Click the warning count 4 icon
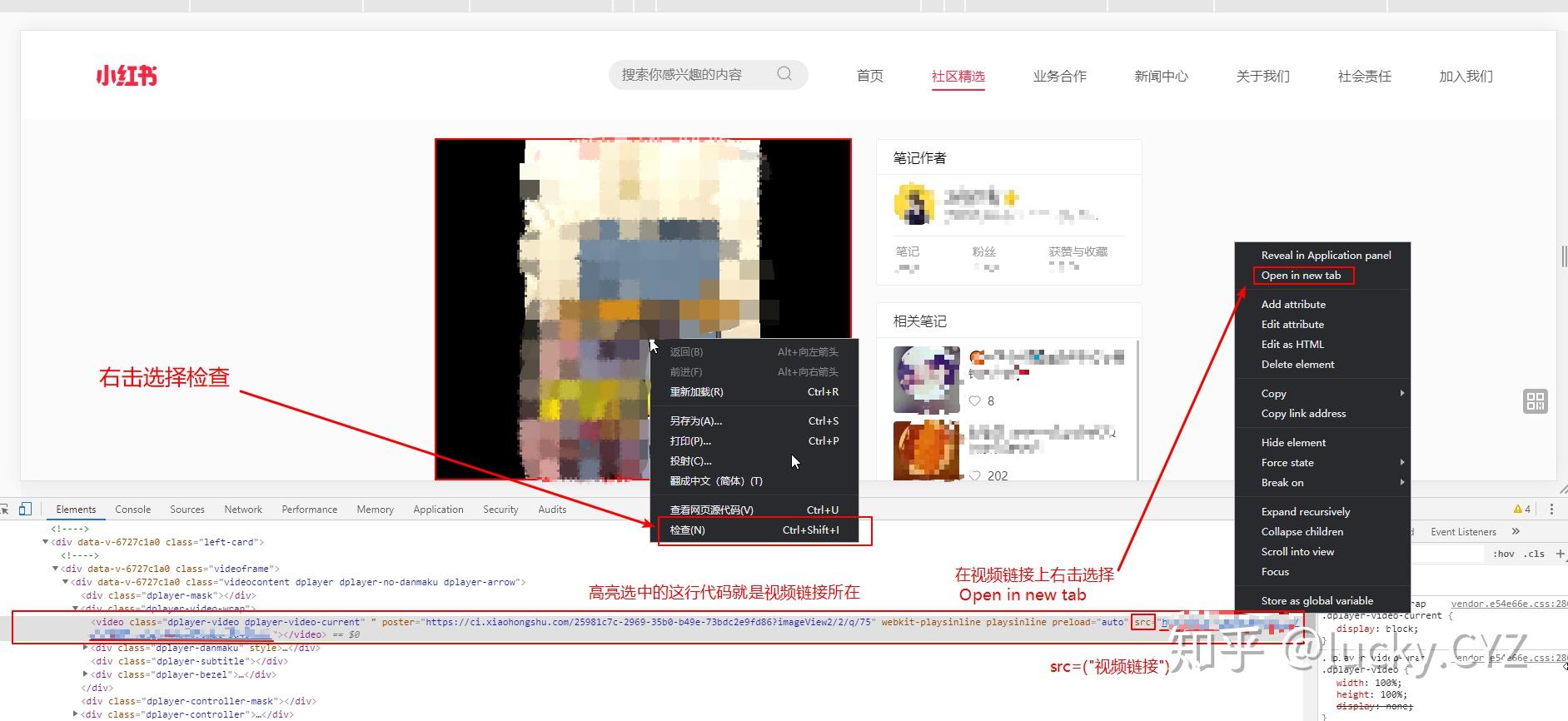Image resolution: width=1568 pixels, height=721 pixels. (1522, 509)
